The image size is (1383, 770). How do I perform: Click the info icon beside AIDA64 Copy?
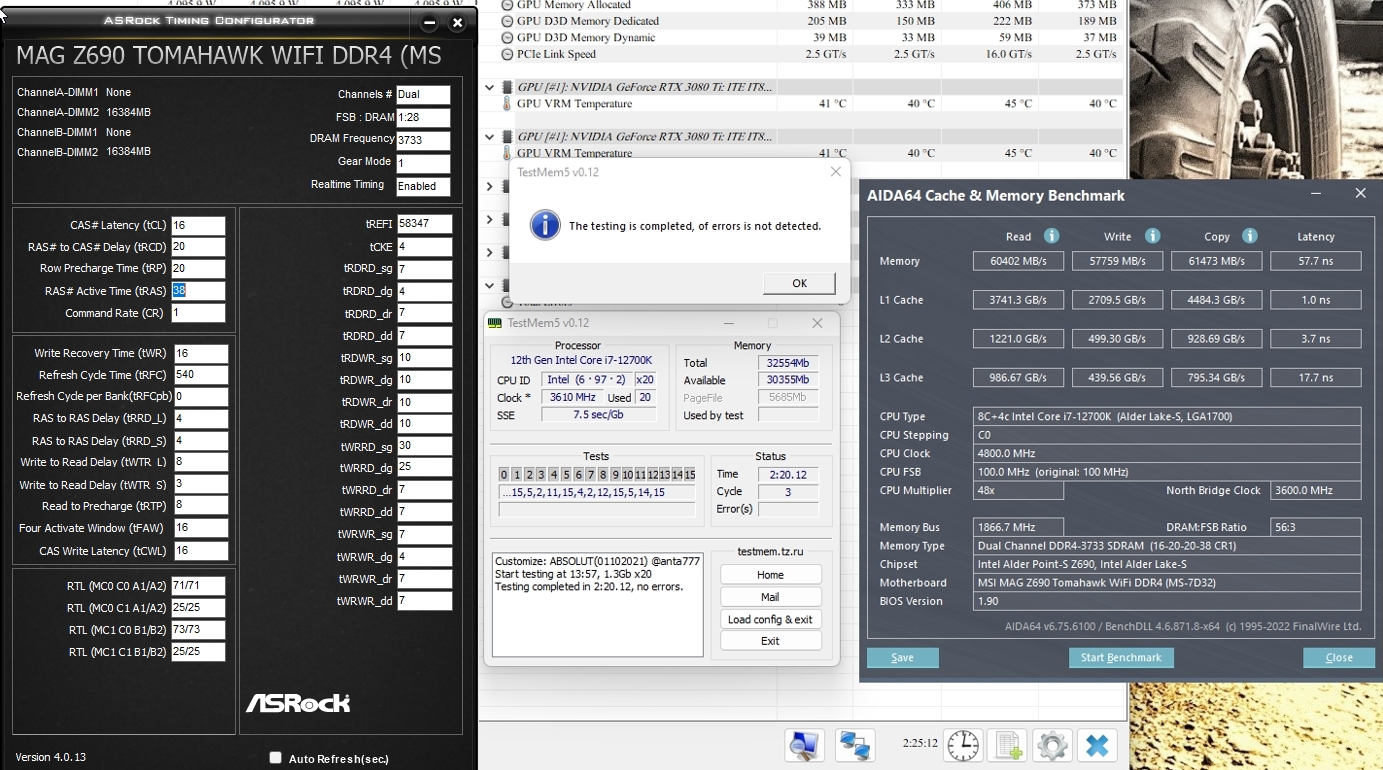1249,236
